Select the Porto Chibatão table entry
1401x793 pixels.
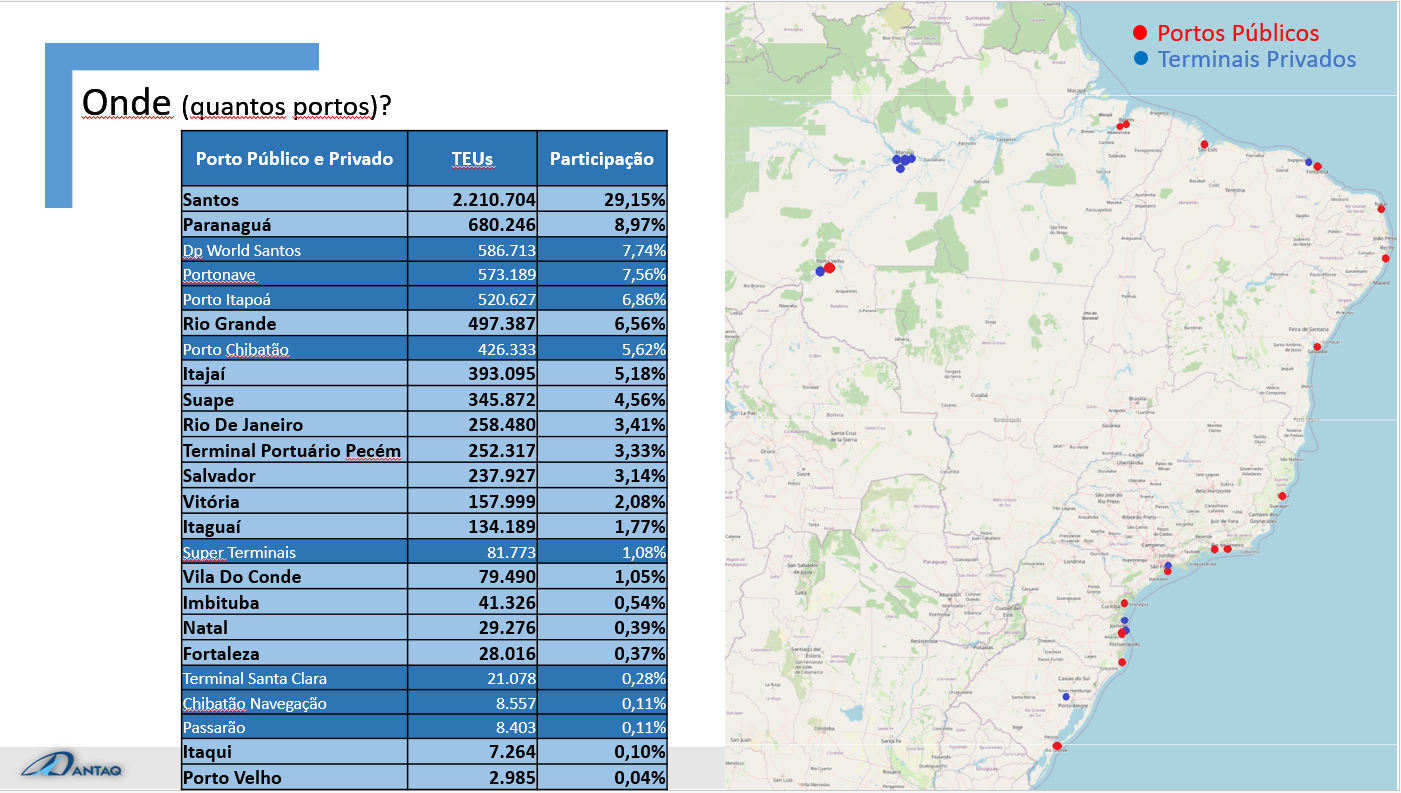click(236, 349)
